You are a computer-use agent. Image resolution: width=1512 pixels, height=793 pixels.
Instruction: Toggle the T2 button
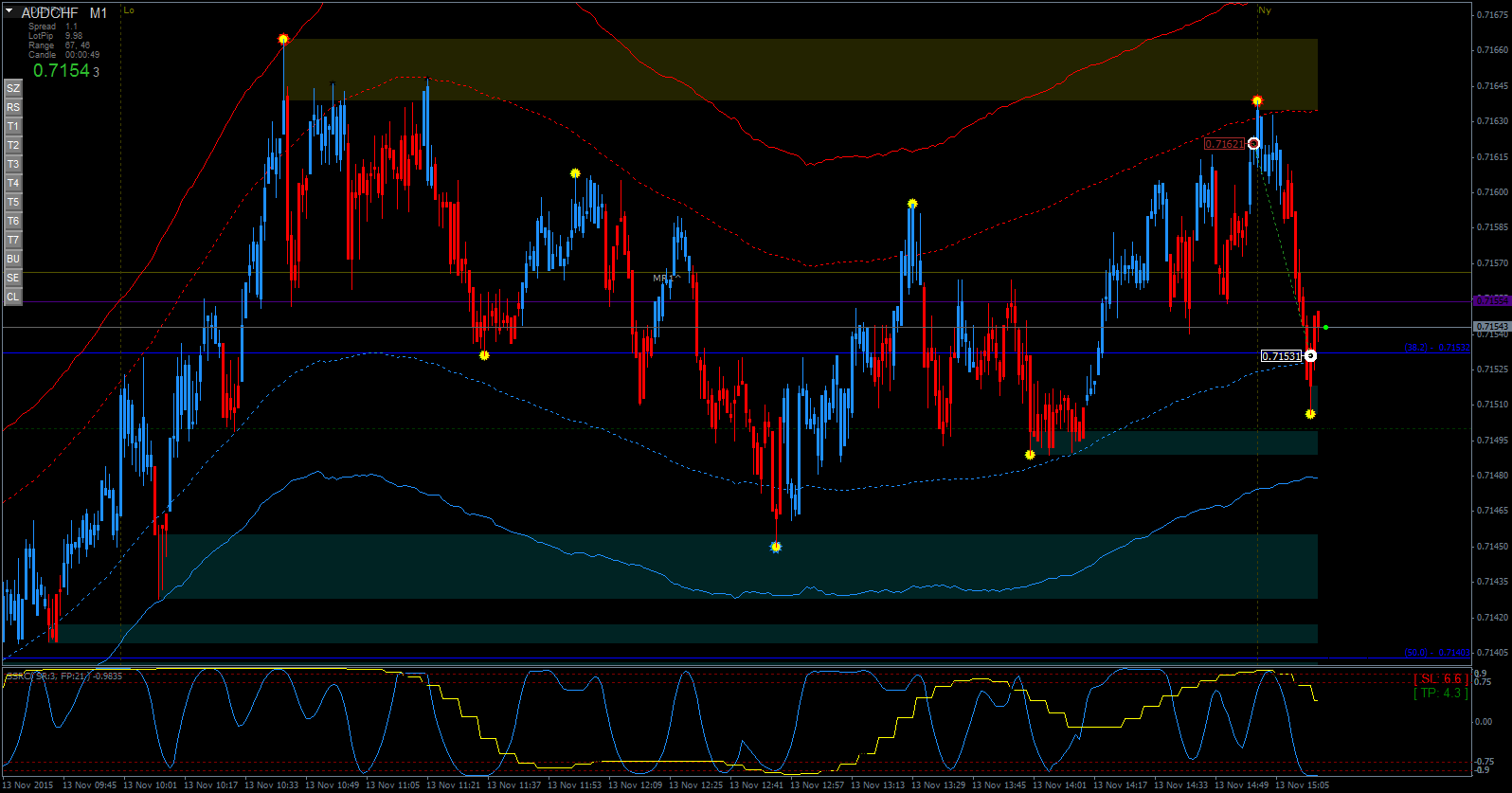point(13,145)
